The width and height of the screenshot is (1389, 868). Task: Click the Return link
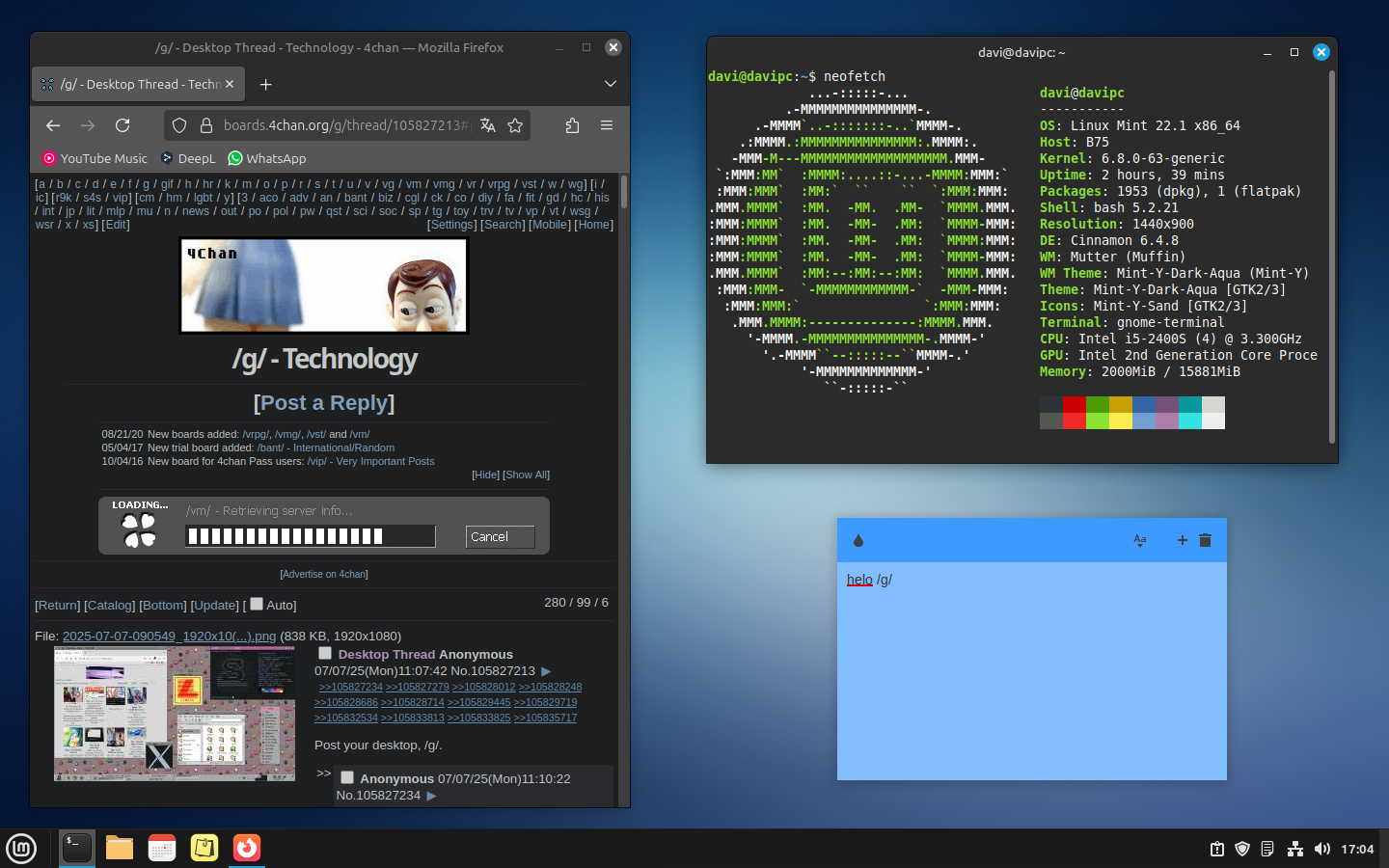[58, 605]
